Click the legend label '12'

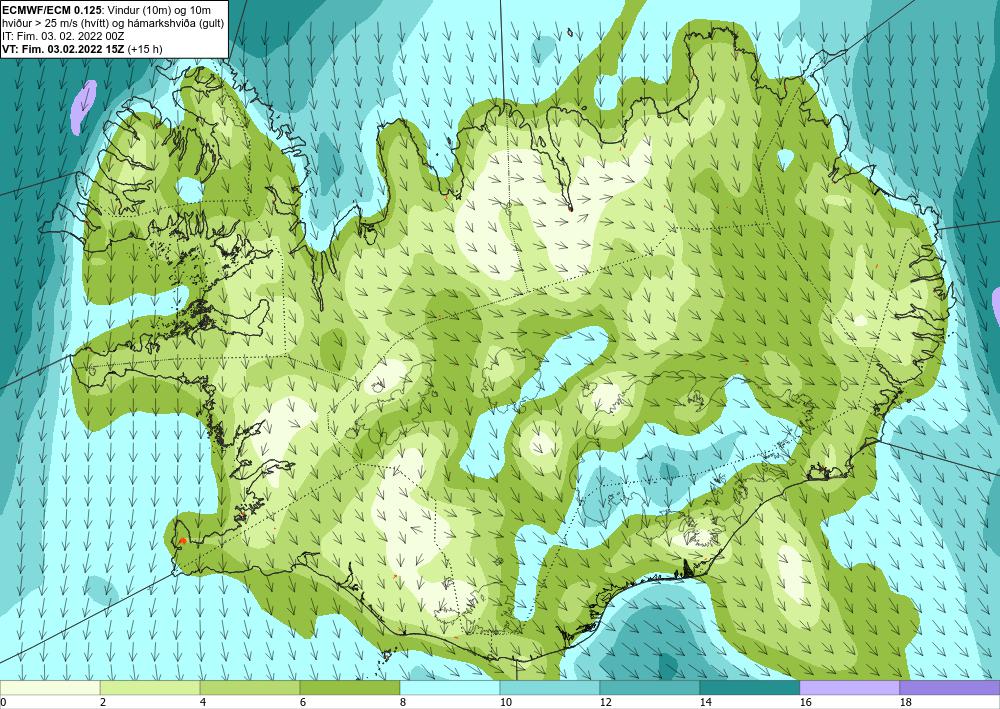click(x=605, y=703)
